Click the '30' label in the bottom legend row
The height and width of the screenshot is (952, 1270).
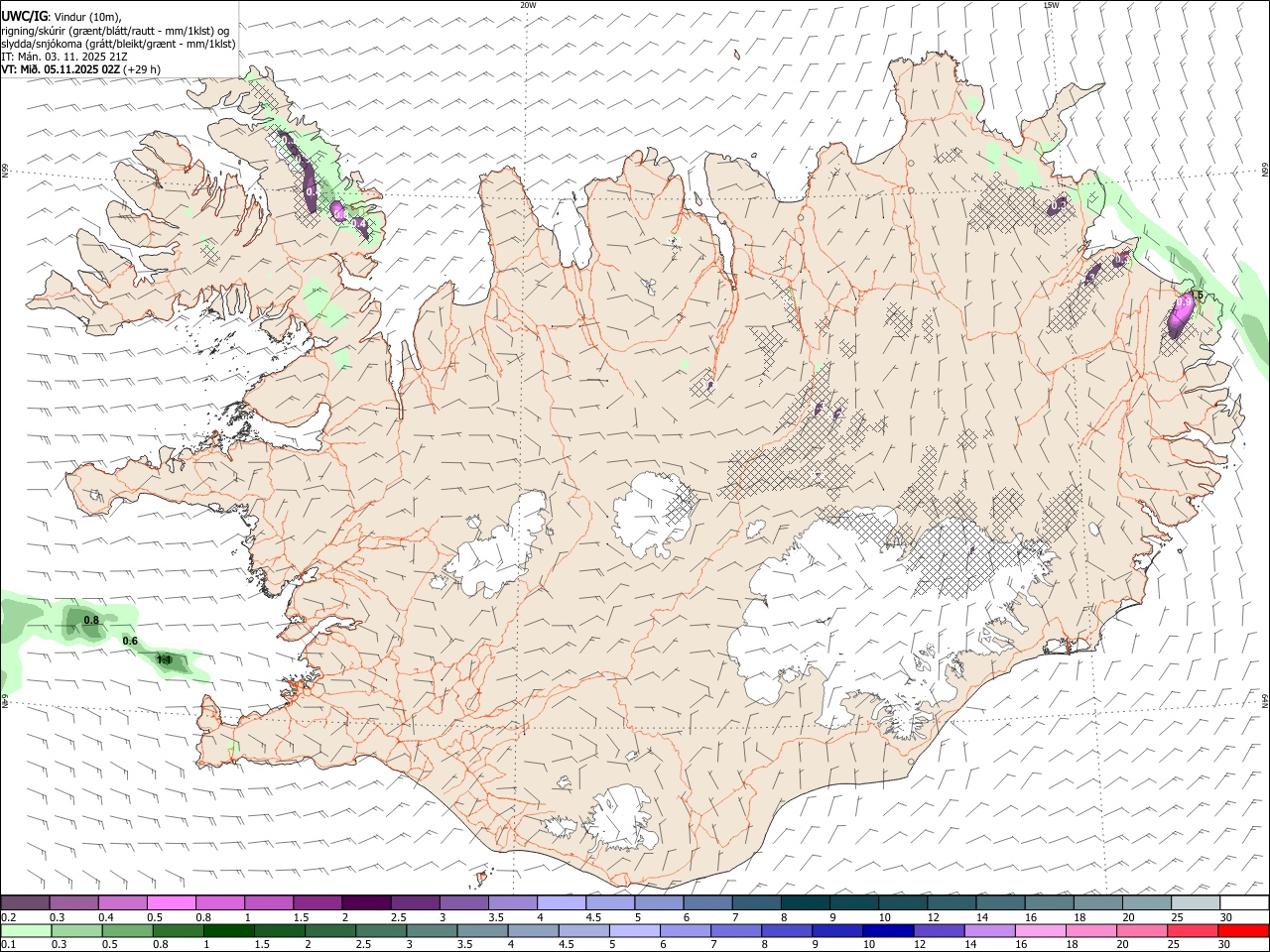pos(1226,945)
